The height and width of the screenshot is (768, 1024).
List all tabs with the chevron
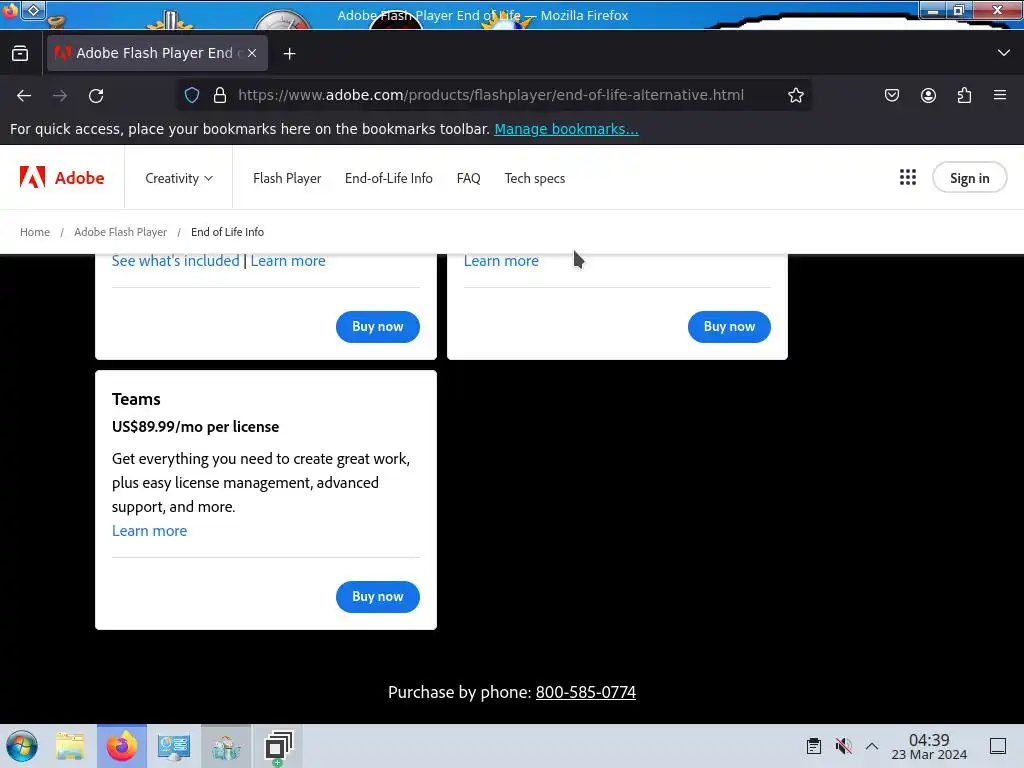coord(1004,53)
